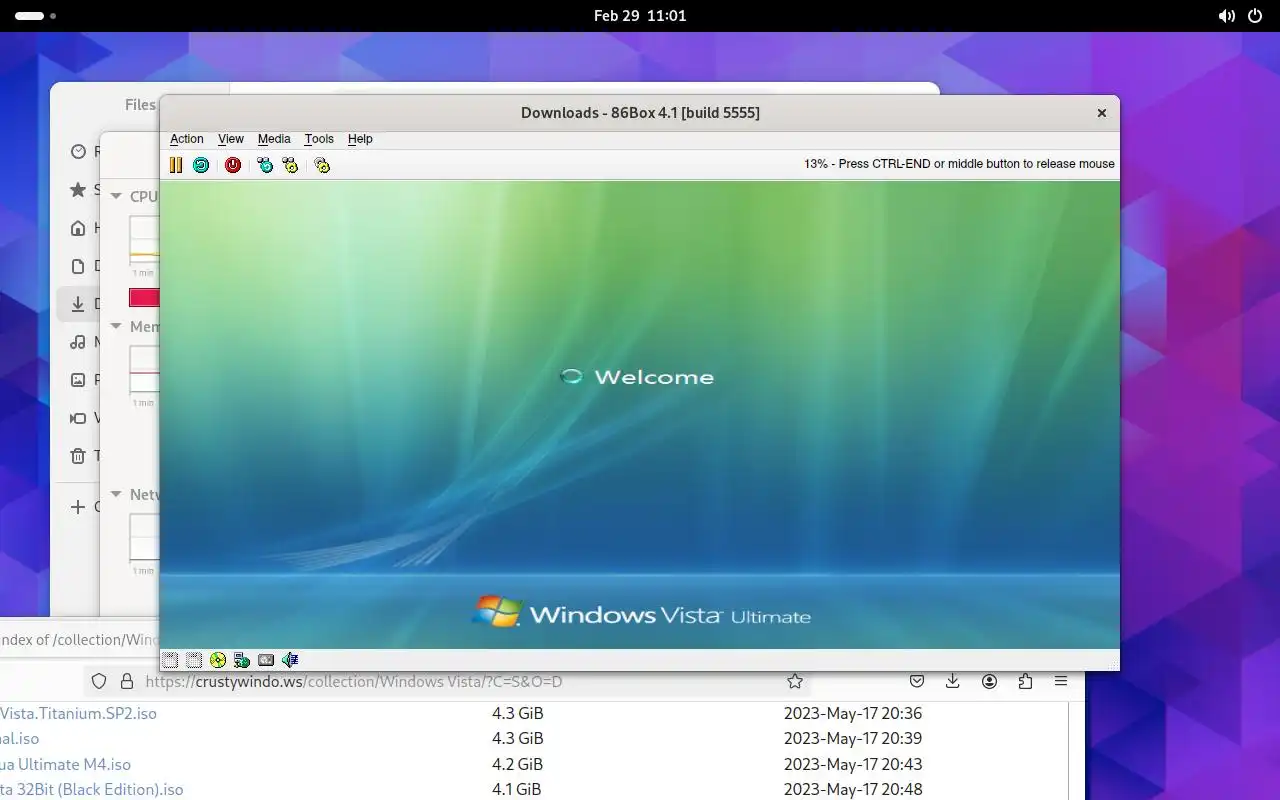Select Pictures icon in Files sidebar
Image resolution: width=1280 pixels, height=800 pixels.
point(78,380)
